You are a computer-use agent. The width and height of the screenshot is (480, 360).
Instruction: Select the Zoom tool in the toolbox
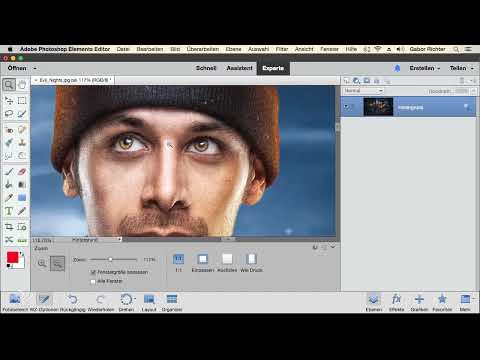click(x=9, y=85)
